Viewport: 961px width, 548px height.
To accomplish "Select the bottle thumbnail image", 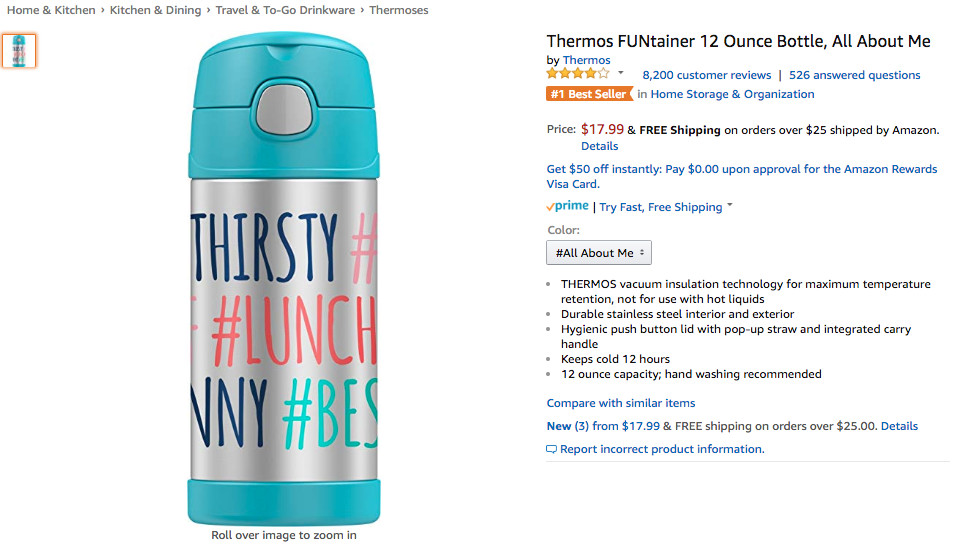I will point(19,51).
